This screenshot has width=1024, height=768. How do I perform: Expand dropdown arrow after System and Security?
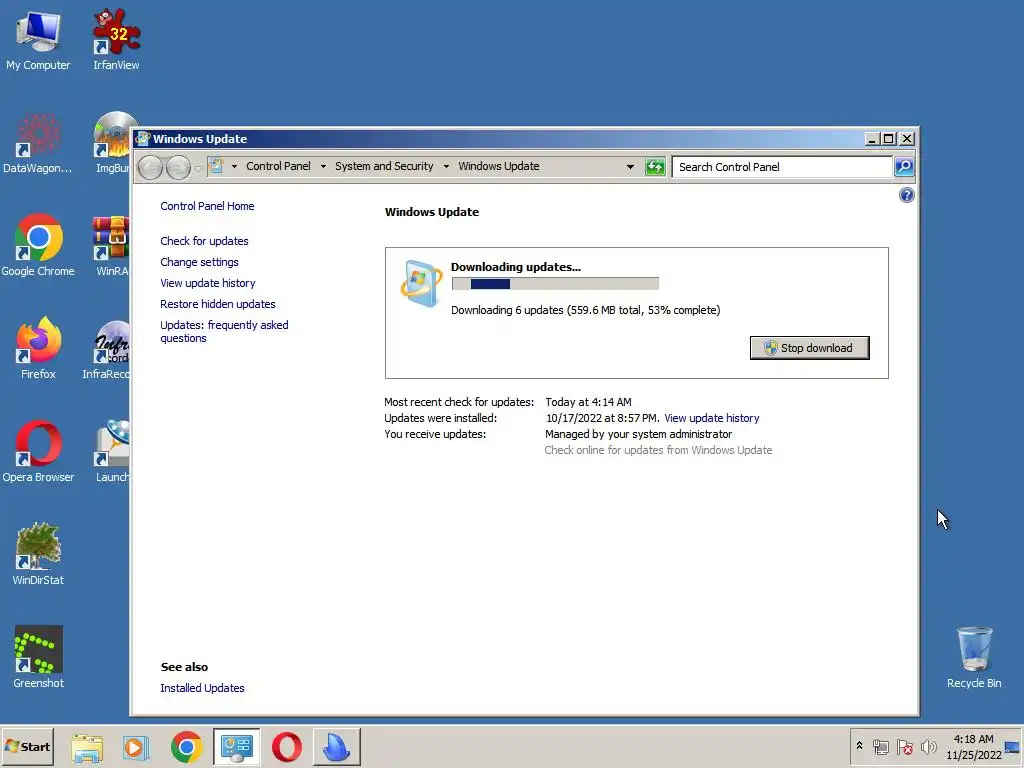click(x=446, y=167)
